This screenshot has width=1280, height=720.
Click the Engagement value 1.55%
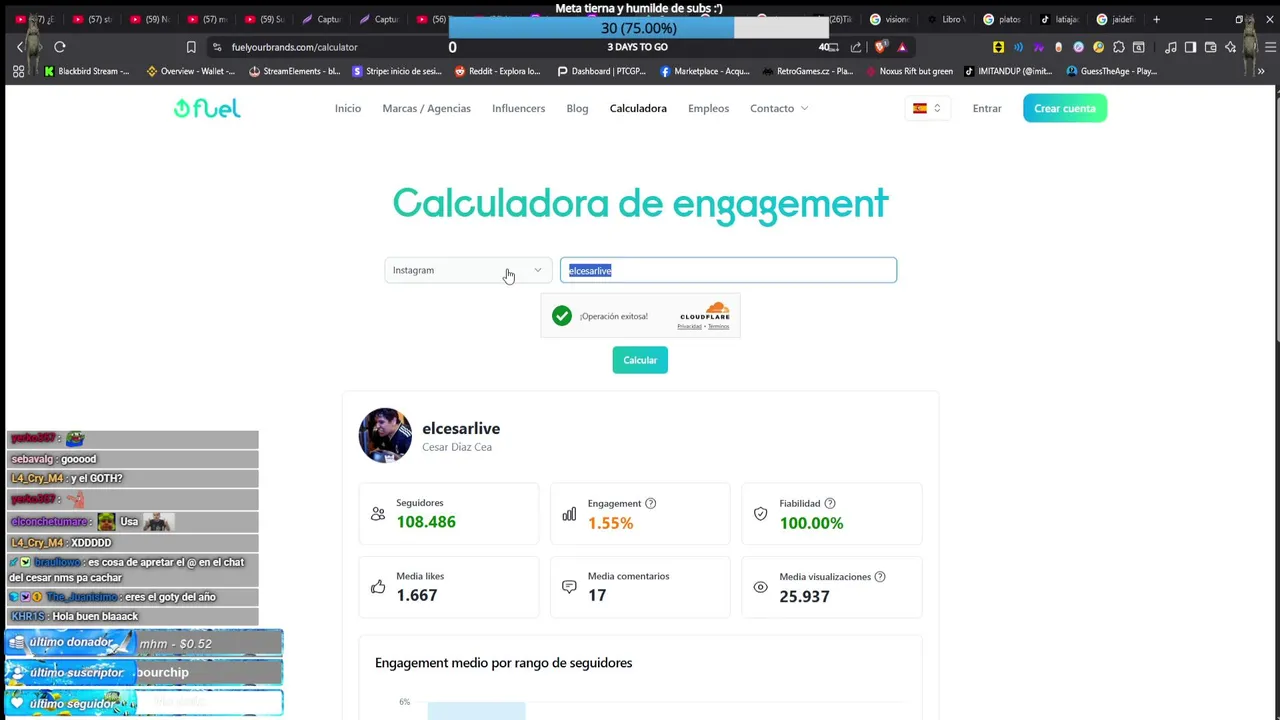610,523
